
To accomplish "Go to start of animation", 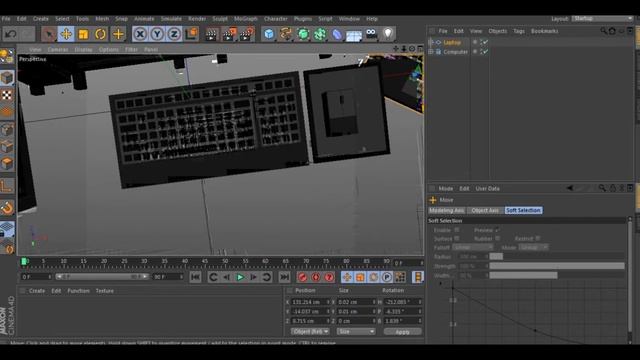I will (196, 277).
